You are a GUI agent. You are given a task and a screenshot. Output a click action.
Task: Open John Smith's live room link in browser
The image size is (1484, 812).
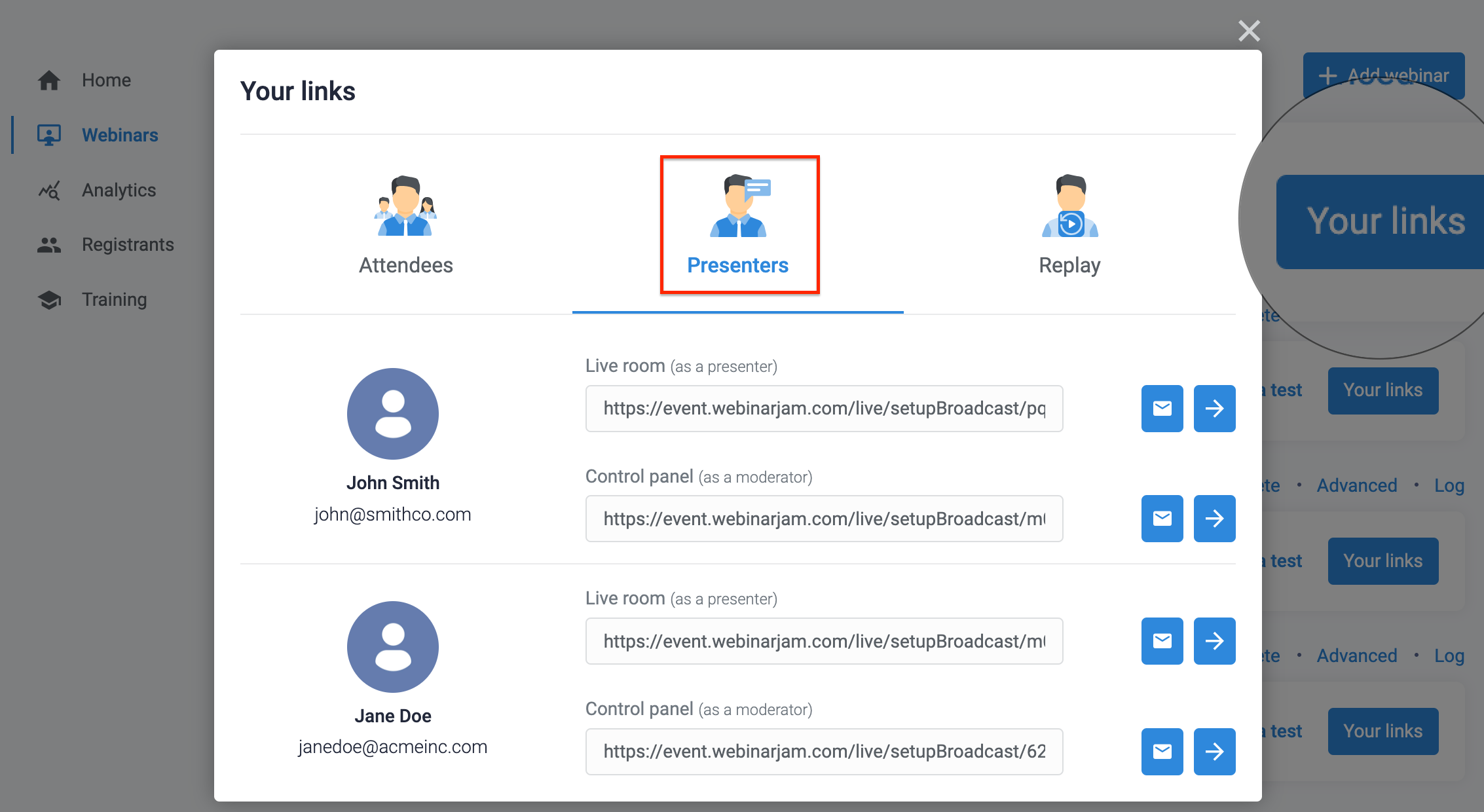(x=1214, y=409)
